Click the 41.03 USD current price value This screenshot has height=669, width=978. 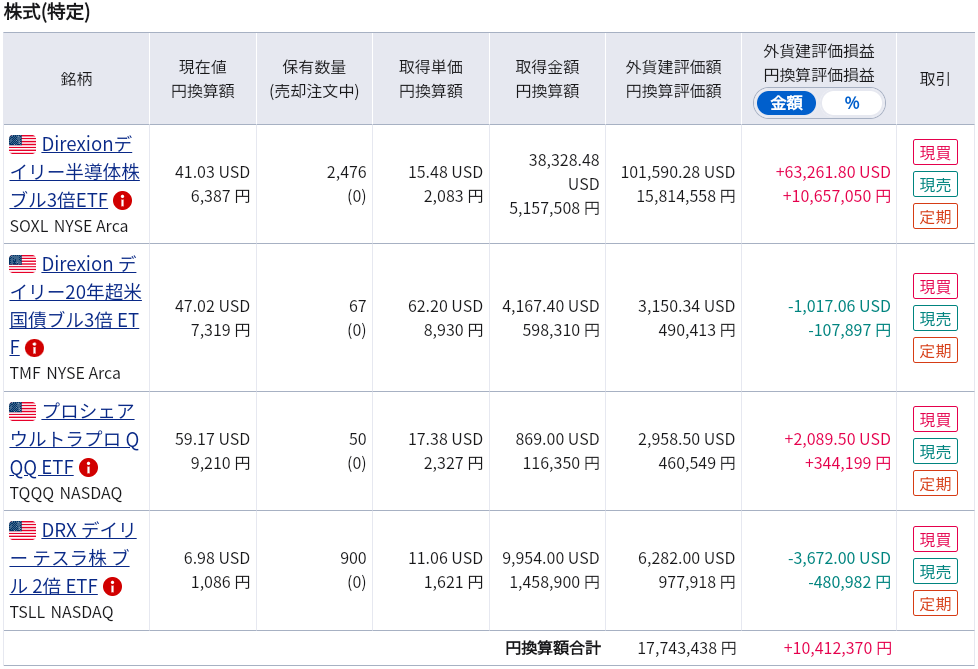coord(212,172)
